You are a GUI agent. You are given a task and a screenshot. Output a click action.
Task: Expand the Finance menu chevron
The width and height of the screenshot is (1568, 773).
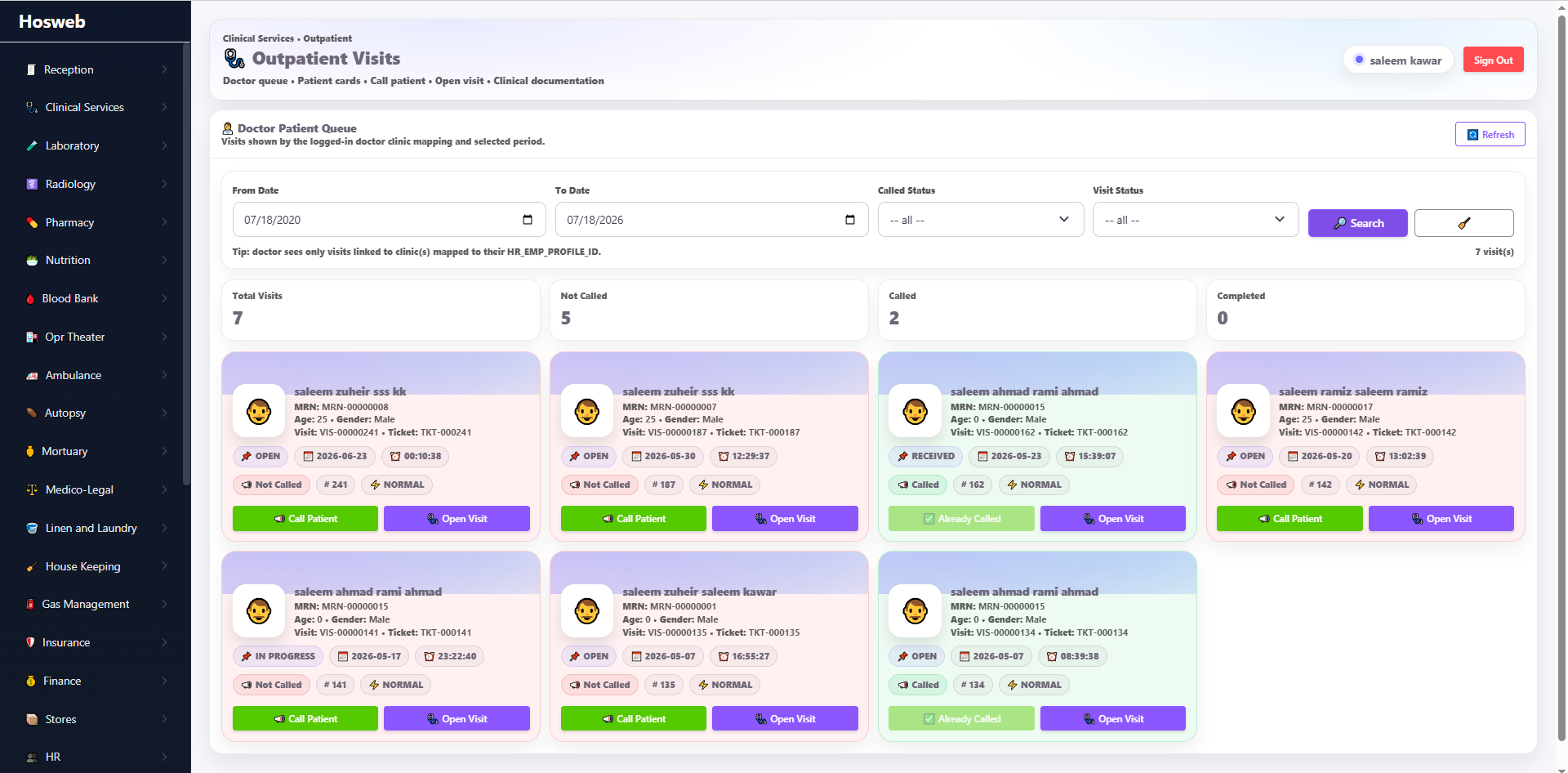coord(164,681)
